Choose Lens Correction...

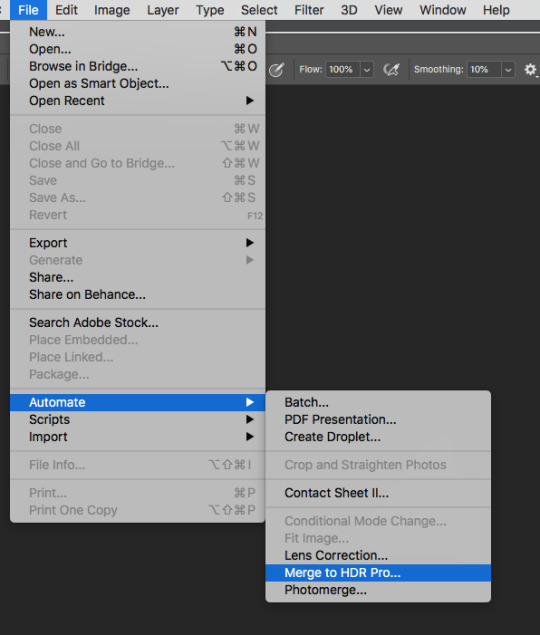click(x=378, y=555)
